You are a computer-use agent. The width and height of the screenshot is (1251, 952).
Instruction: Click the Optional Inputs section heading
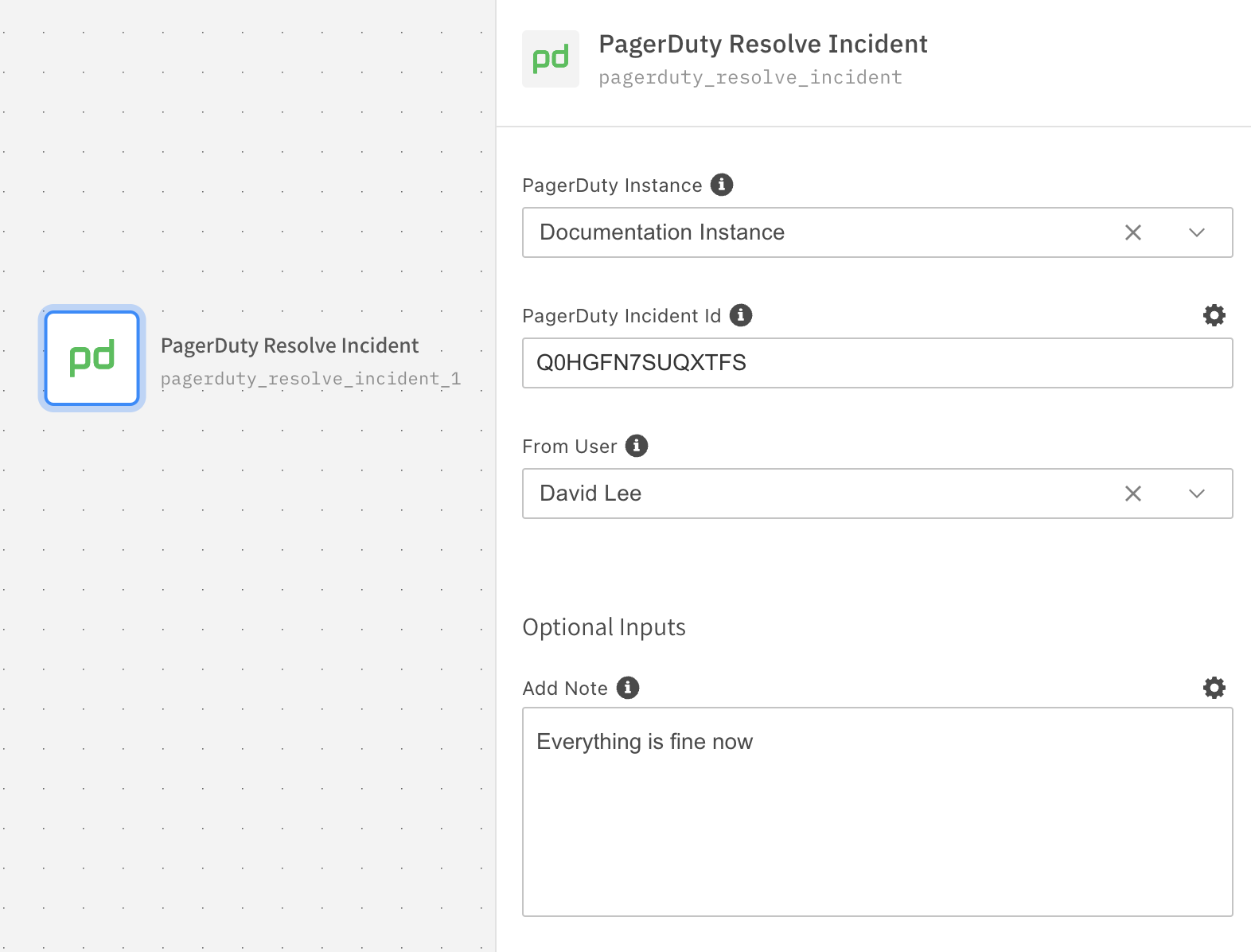coord(603,627)
